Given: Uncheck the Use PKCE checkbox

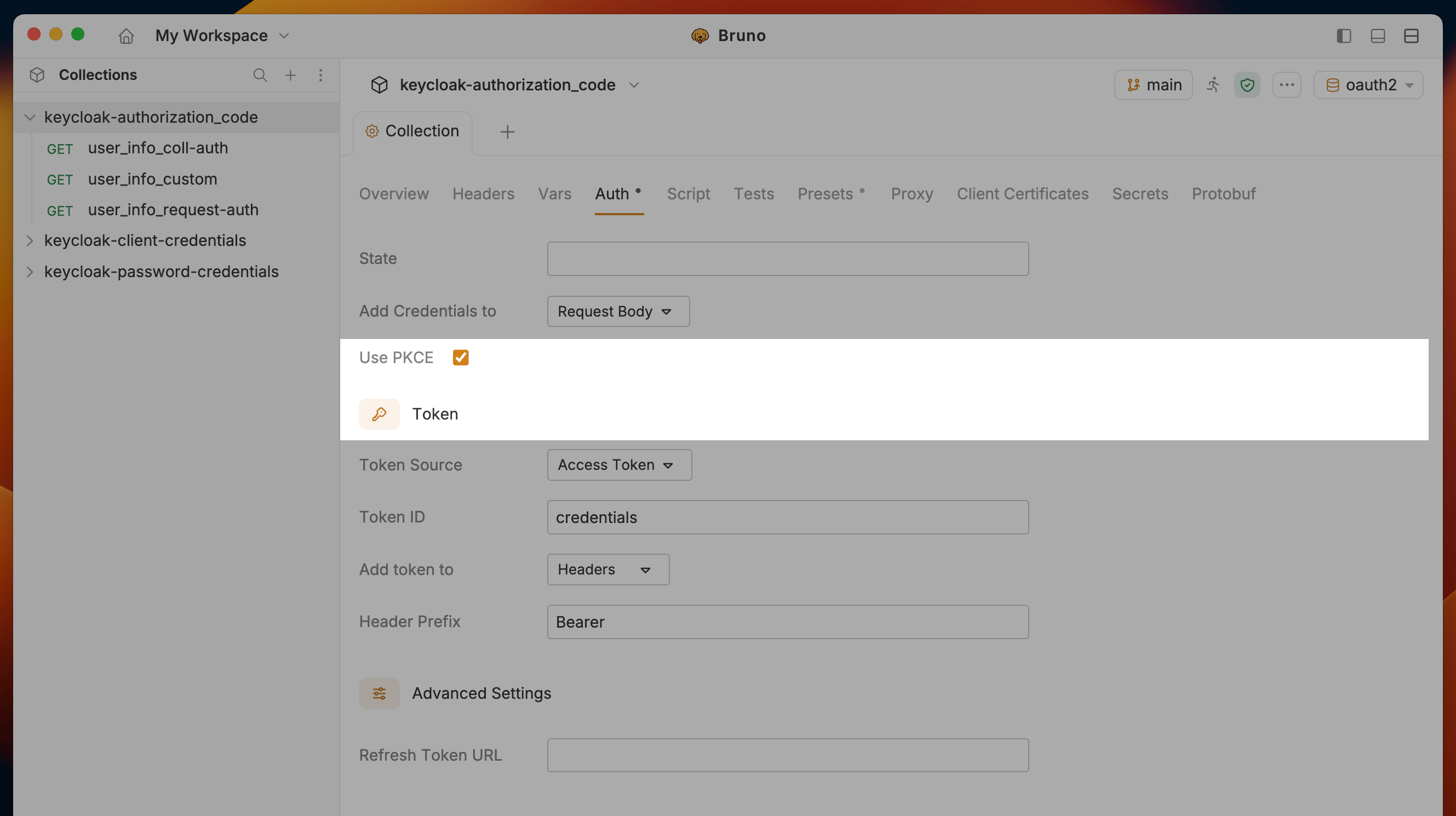Looking at the screenshot, I should 461,358.
